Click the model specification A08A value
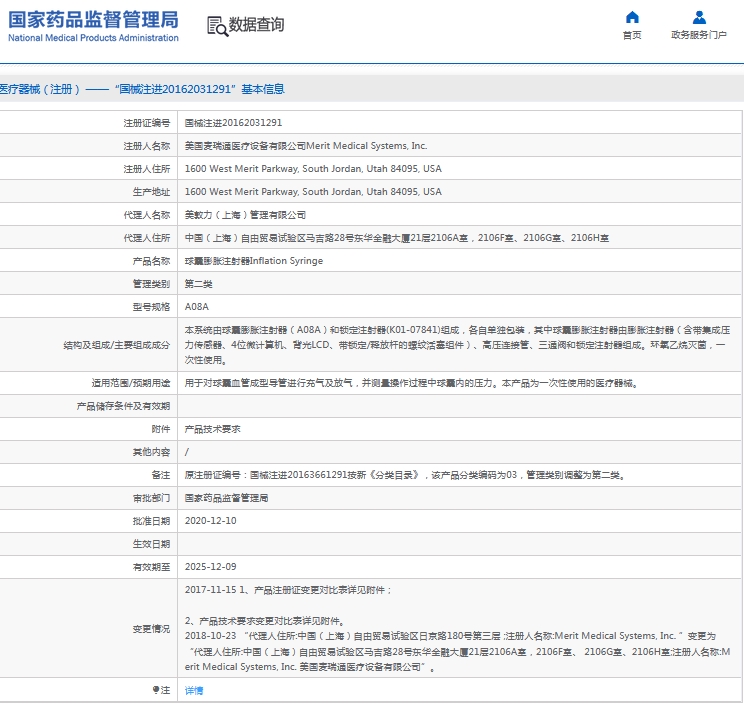The height and width of the screenshot is (708, 744). click(197, 307)
